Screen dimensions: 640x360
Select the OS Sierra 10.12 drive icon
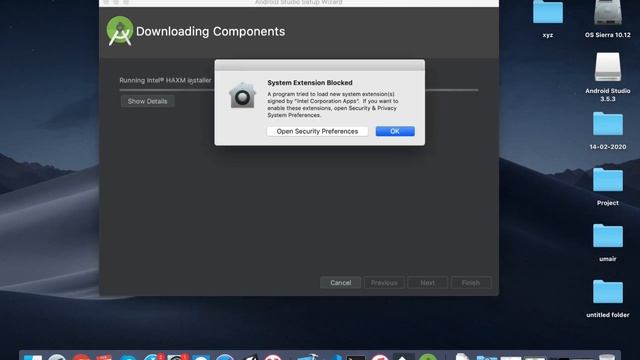[607, 12]
